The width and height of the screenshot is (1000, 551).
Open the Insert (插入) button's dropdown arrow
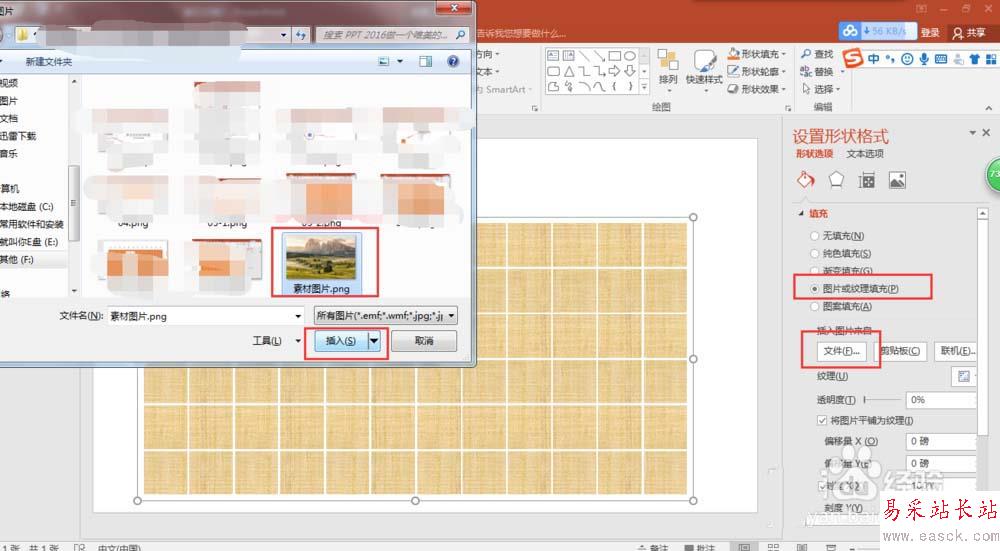pyautogui.click(x=374, y=341)
